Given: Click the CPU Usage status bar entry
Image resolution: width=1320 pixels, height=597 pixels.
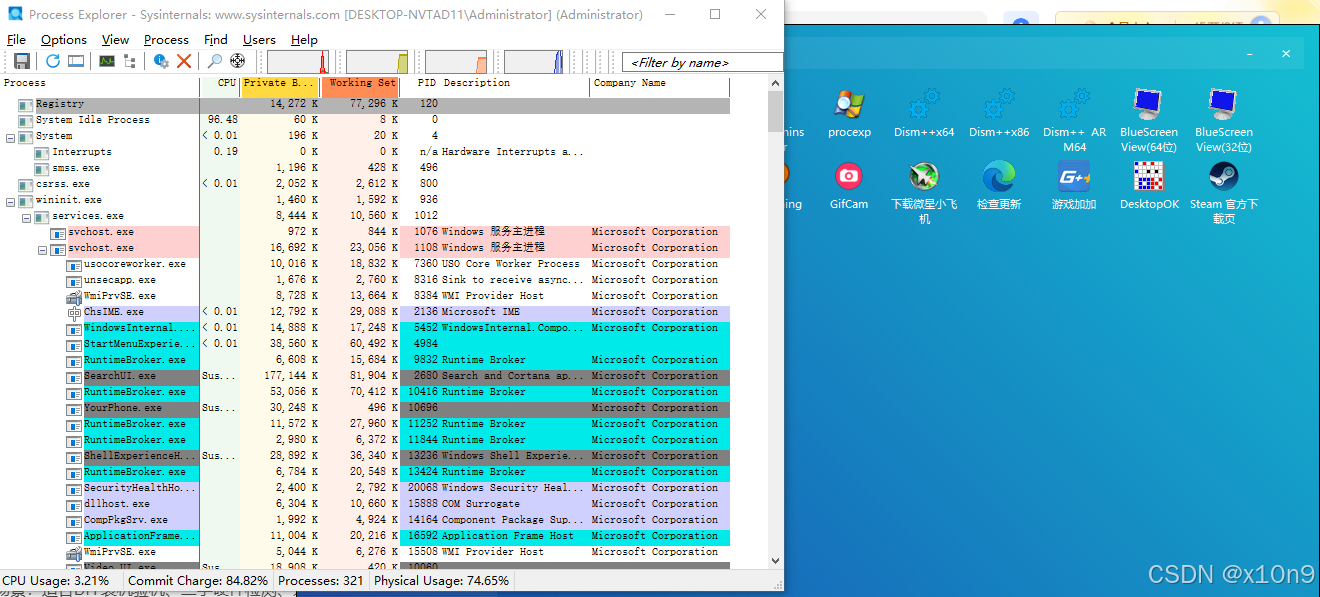Looking at the screenshot, I should point(56,580).
